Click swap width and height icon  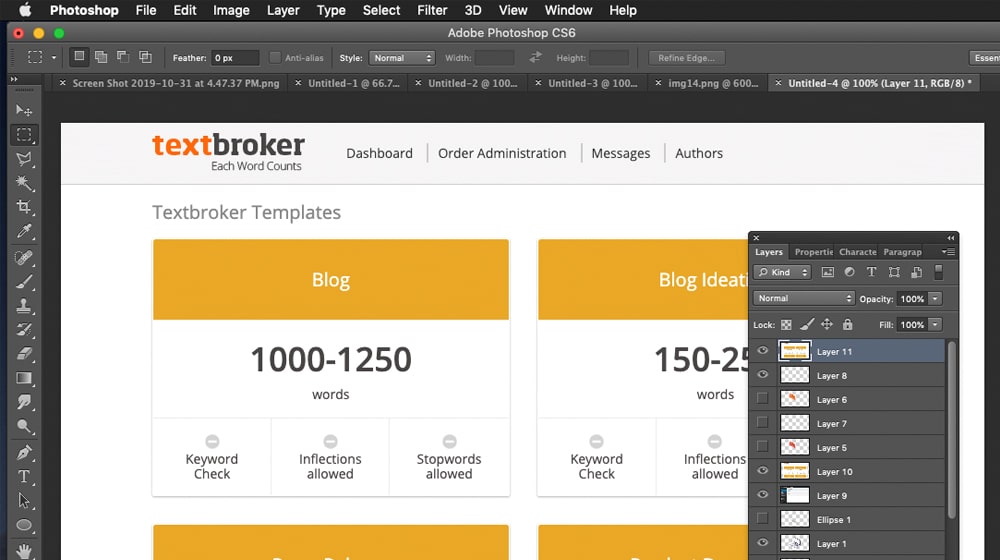535,57
